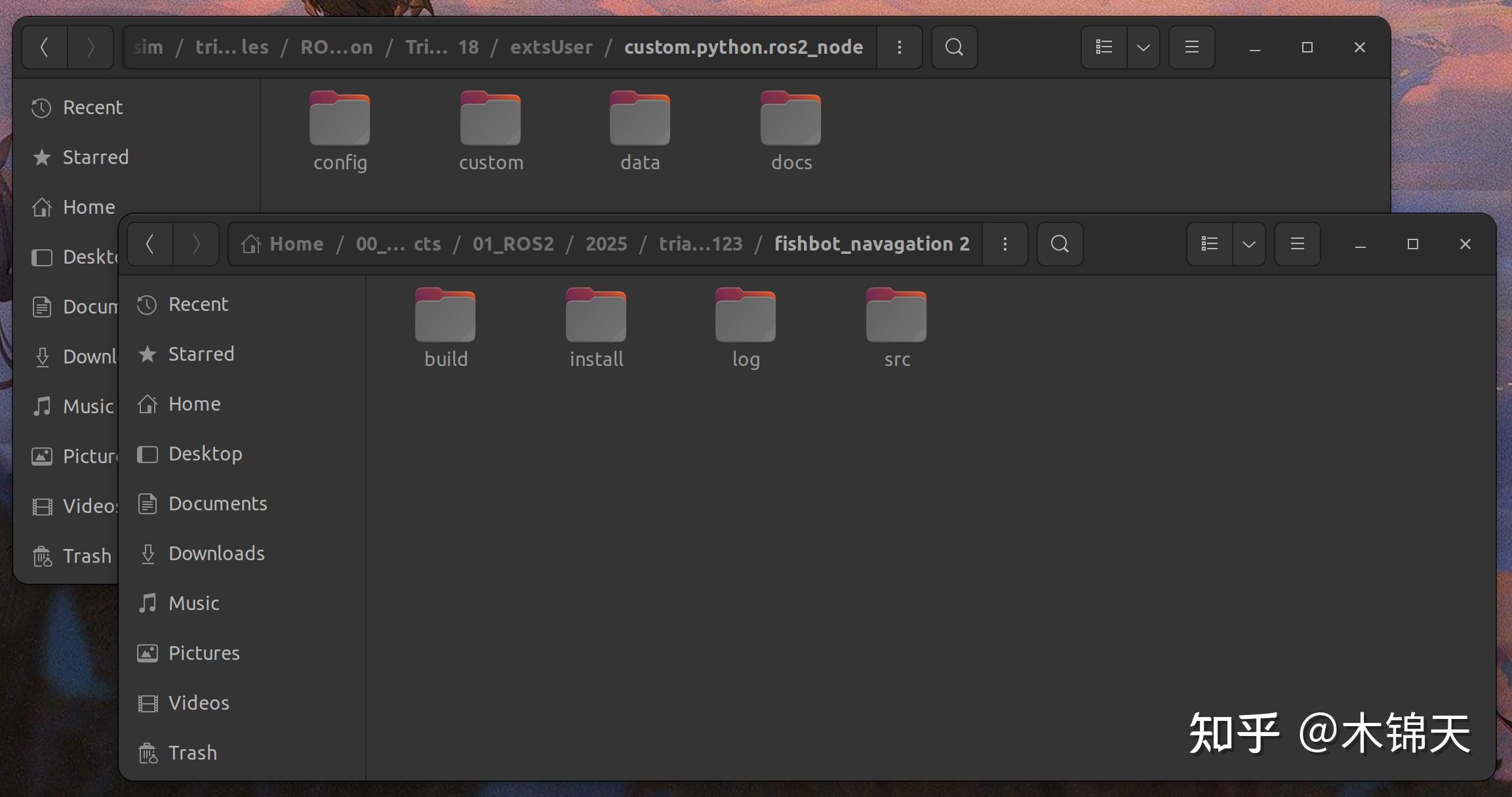
Task: Click search icon in fishbot_navagation window
Action: tap(1060, 244)
